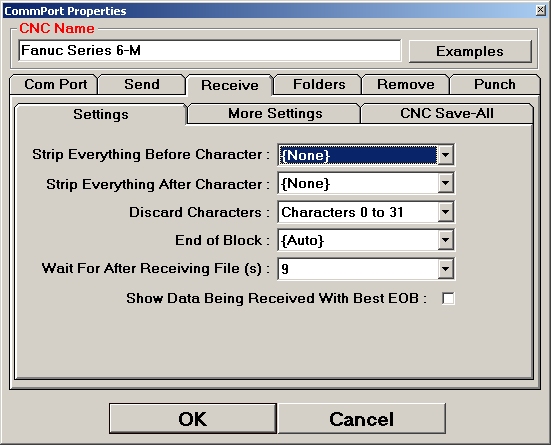Open End of Block dropdown arrow

pyautogui.click(x=446, y=240)
